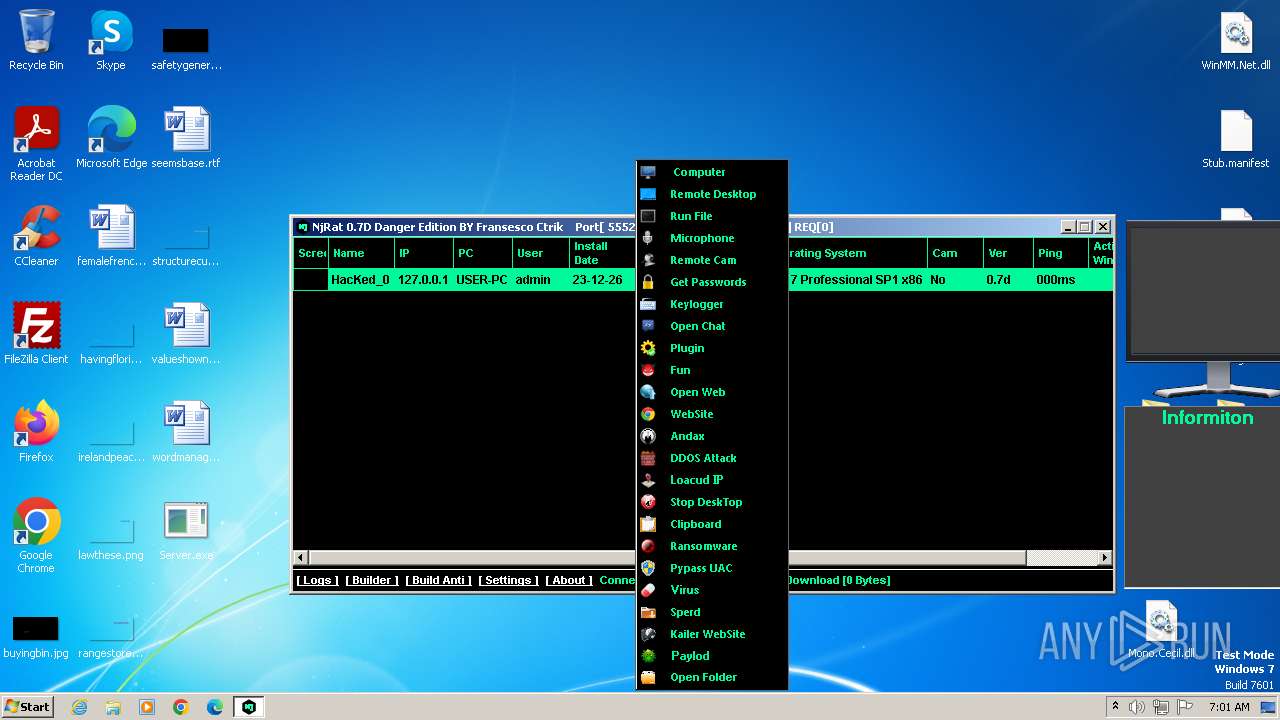The image size is (1280, 720).
Task: Choose the Sperd menu entry
Action: [x=712, y=612]
